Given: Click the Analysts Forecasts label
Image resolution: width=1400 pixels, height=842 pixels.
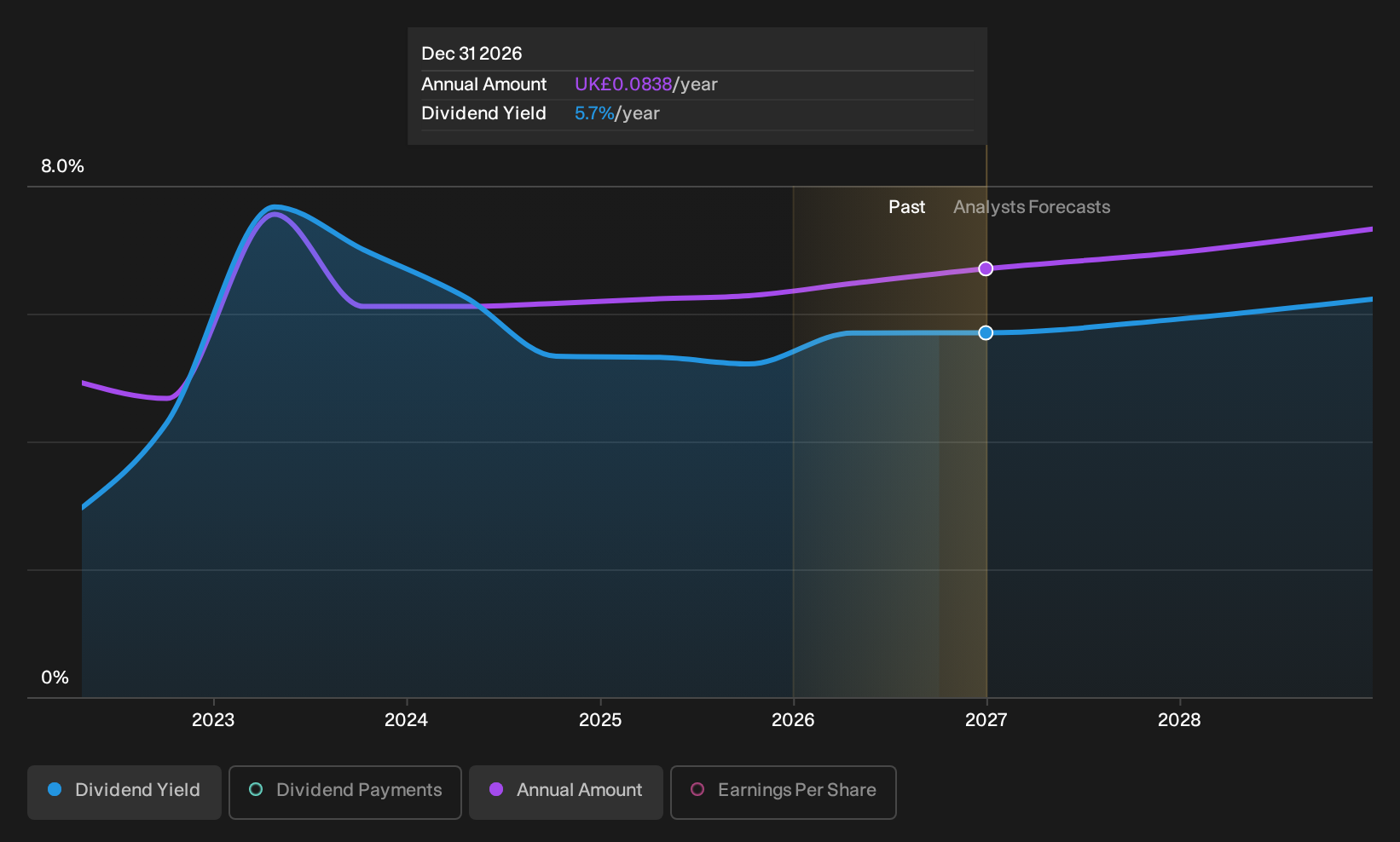Looking at the screenshot, I should tap(1032, 207).
